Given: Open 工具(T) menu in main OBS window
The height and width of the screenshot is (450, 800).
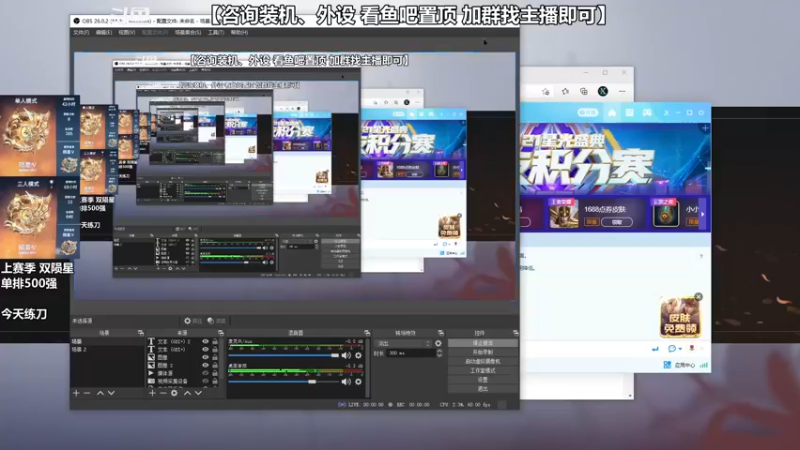Looking at the screenshot, I should (216, 32).
